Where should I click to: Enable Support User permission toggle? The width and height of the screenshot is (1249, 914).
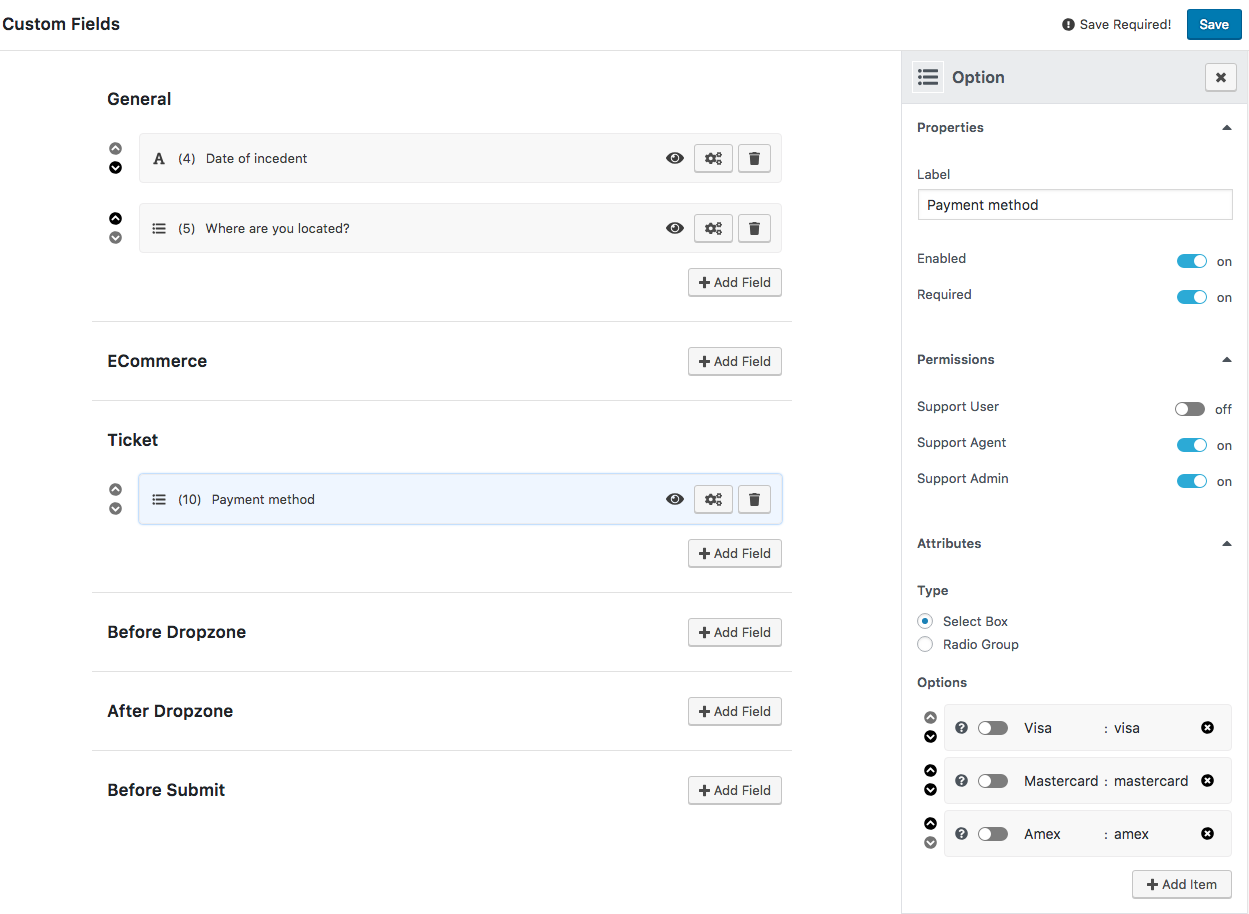(1190, 409)
